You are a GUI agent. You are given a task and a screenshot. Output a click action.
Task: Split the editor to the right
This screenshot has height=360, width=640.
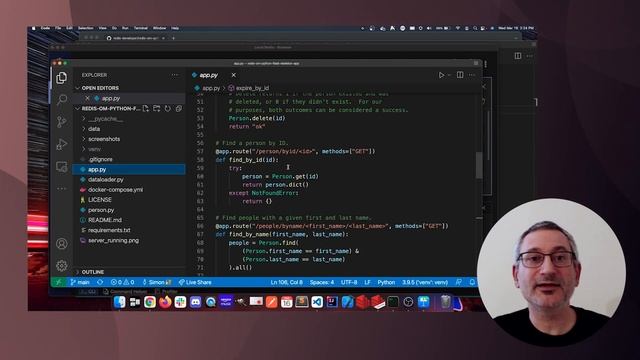click(460, 75)
